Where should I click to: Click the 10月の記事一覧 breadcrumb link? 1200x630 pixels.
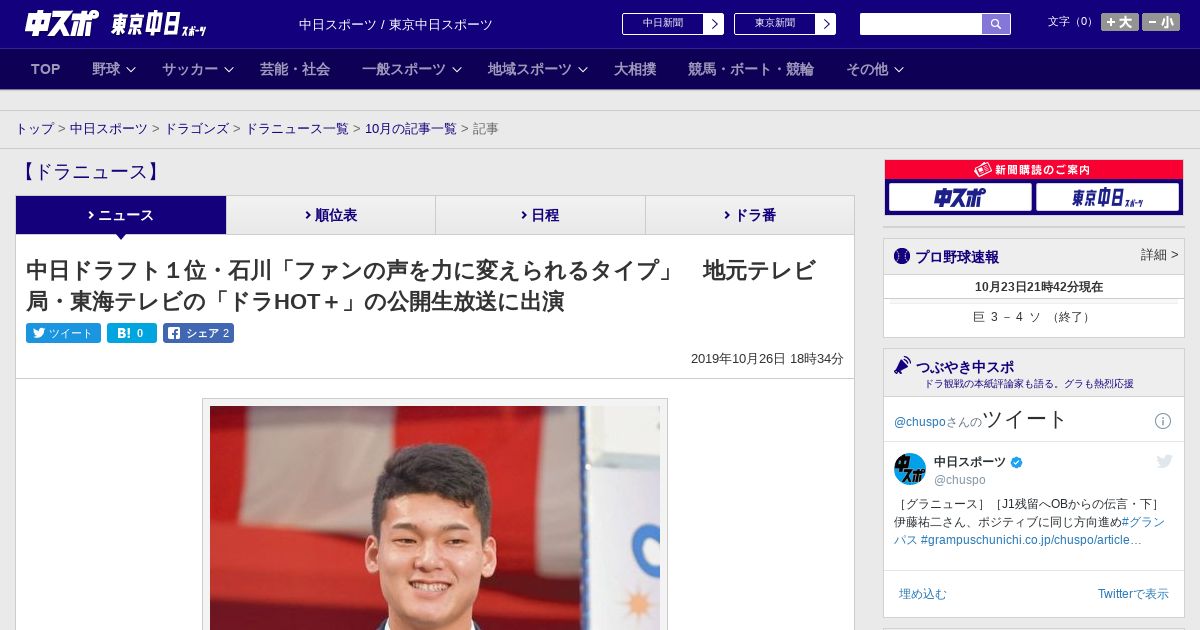pyautogui.click(x=411, y=129)
